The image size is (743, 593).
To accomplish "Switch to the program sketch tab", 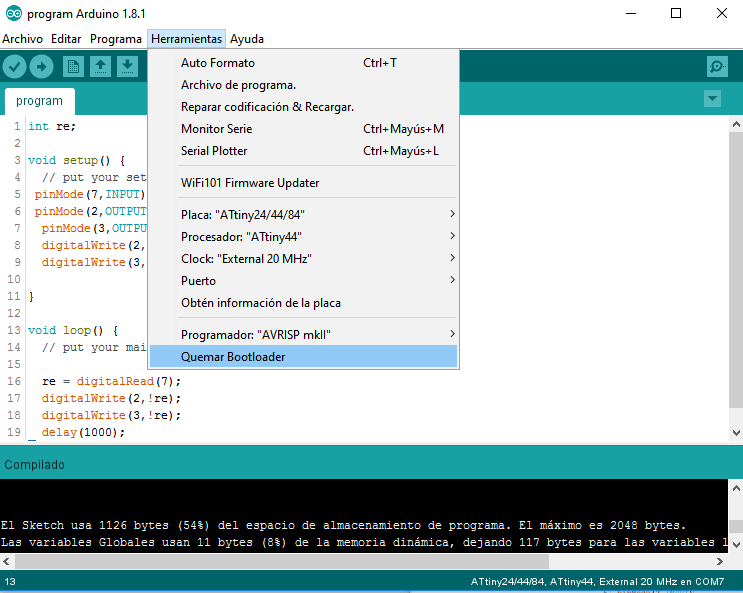I will click(x=40, y=101).
